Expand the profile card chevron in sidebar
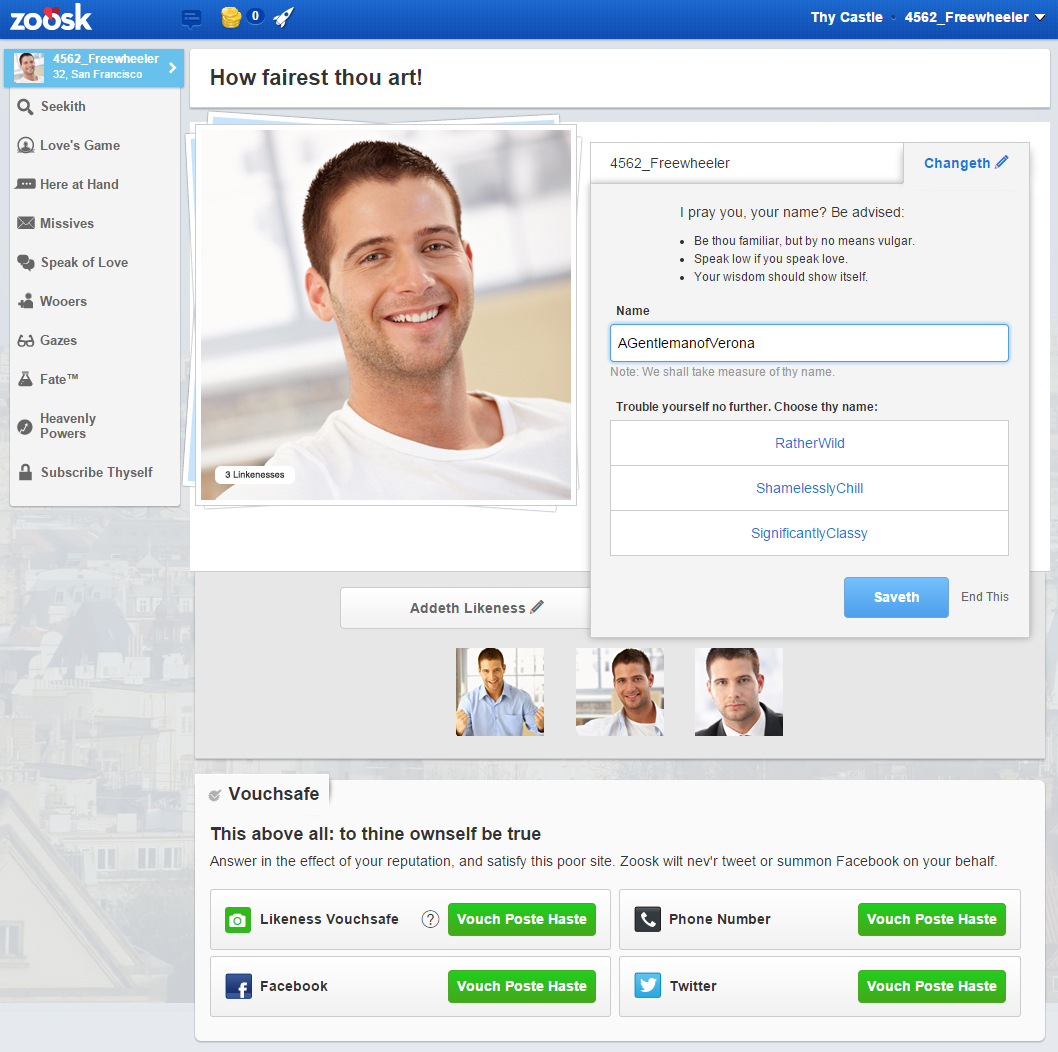The width and height of the screenshot is (1058, 1052). click(172, 68)
